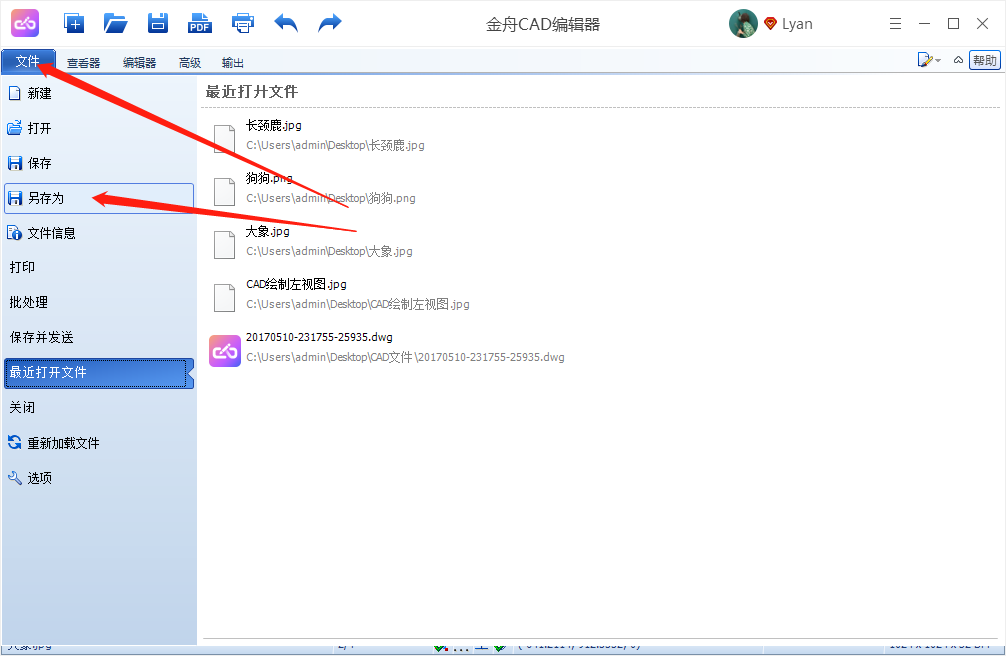The width and height of the screenshot is (1006, 656).
Task: Open a file using the folder toolbar icon
Action: point(115,22)
